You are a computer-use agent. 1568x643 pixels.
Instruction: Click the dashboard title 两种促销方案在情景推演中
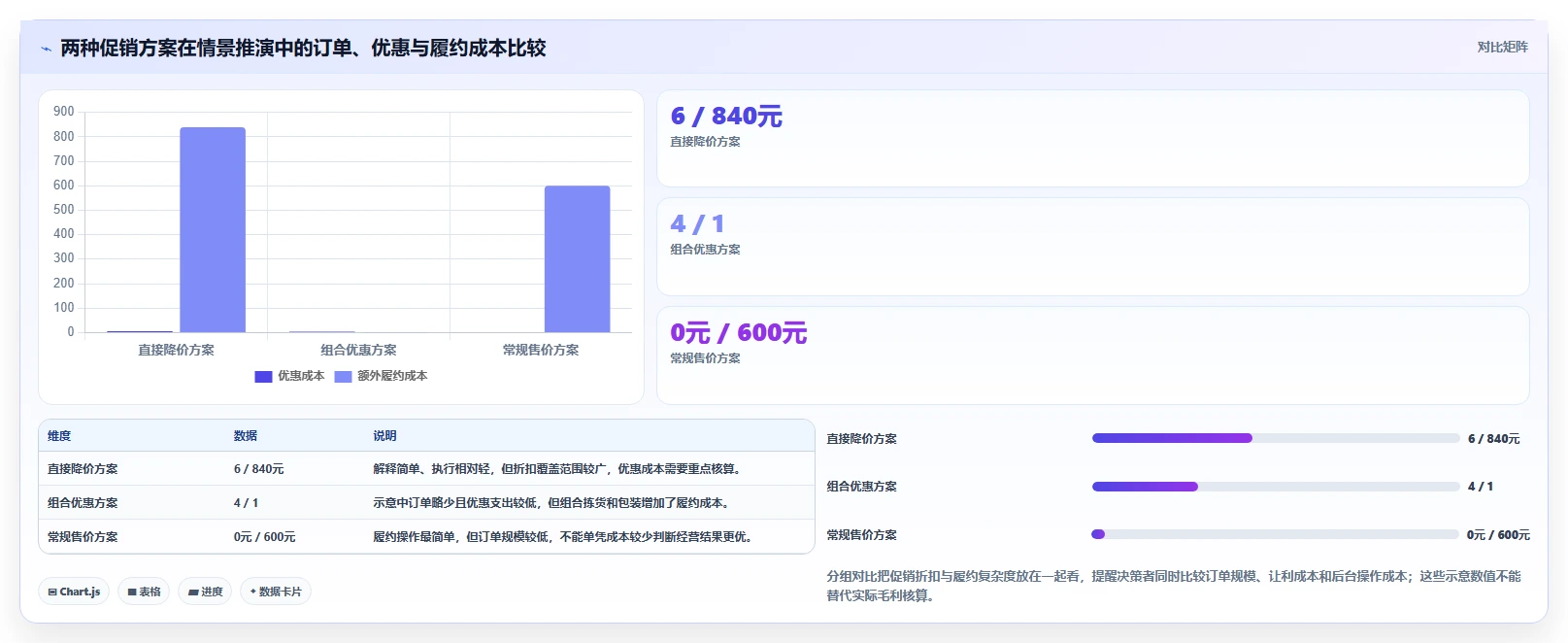click(303, 48)
